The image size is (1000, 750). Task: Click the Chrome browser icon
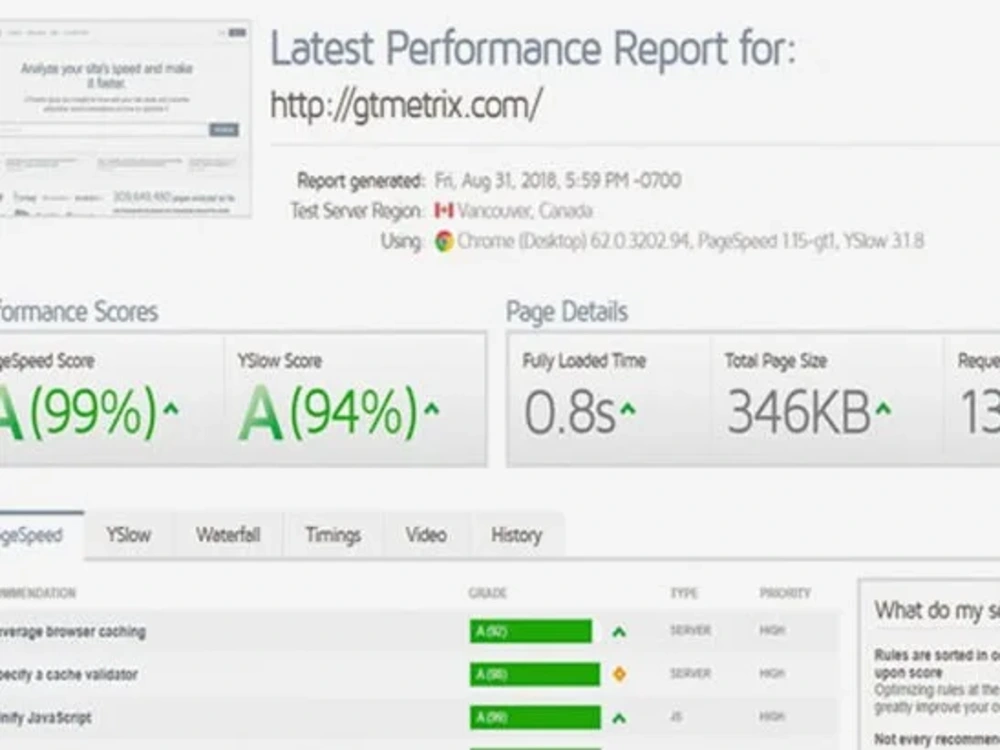[x=445, y=241]
